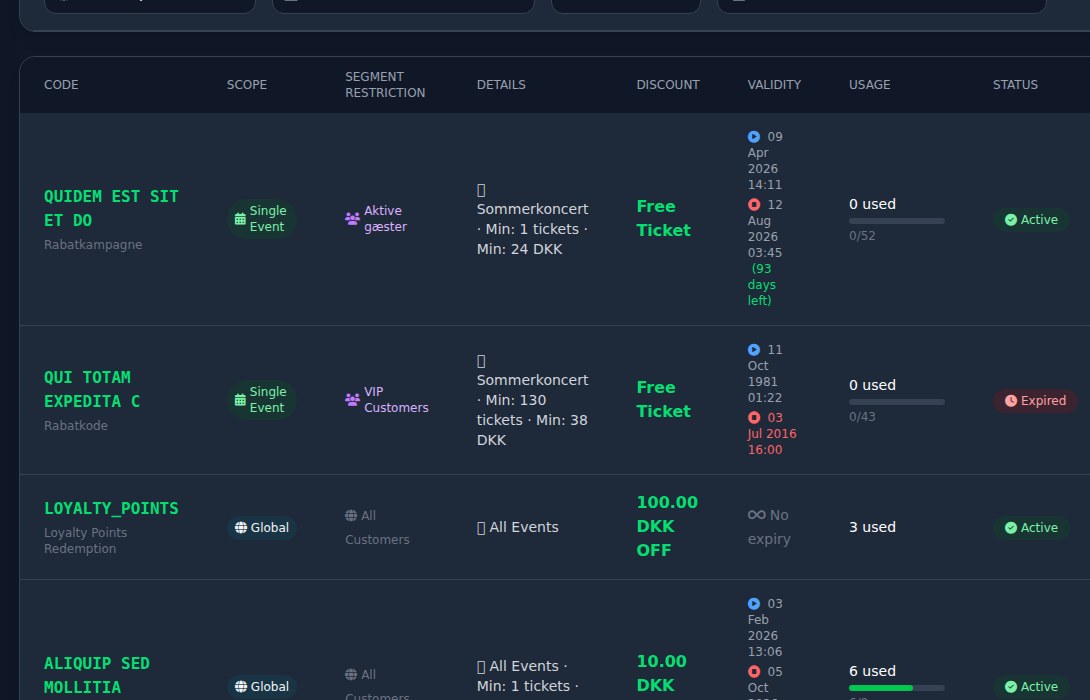Click the red end-date icon next to 12 Aug 2026

coord(754,205)
